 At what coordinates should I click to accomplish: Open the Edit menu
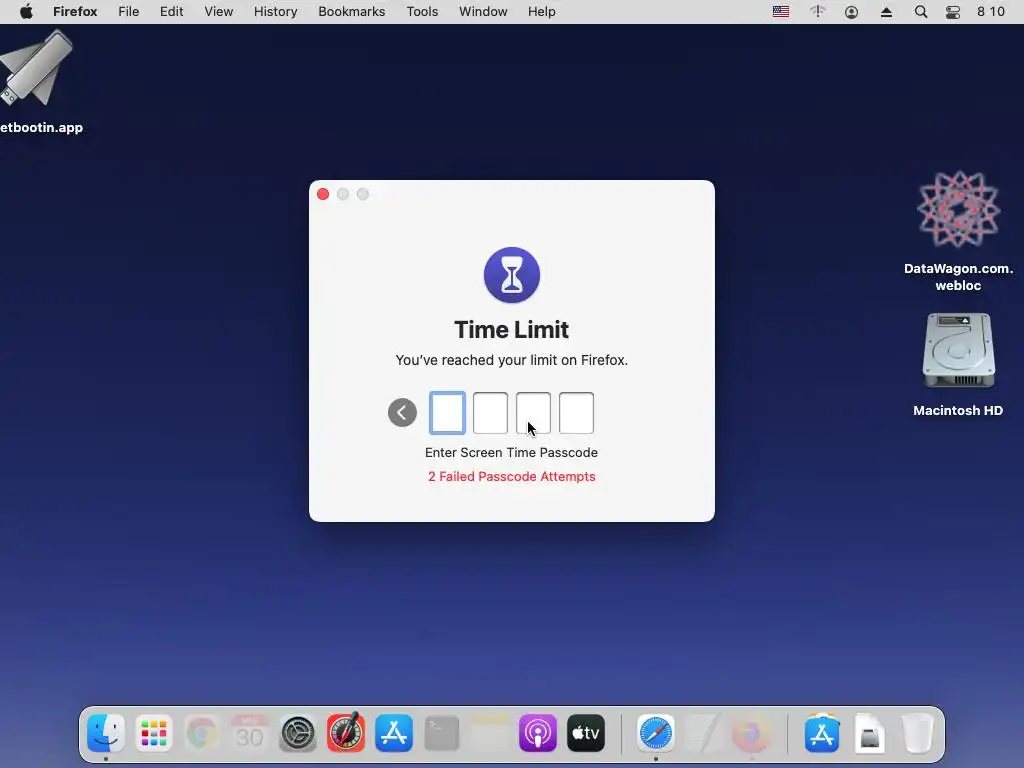(x=172, y=12)
